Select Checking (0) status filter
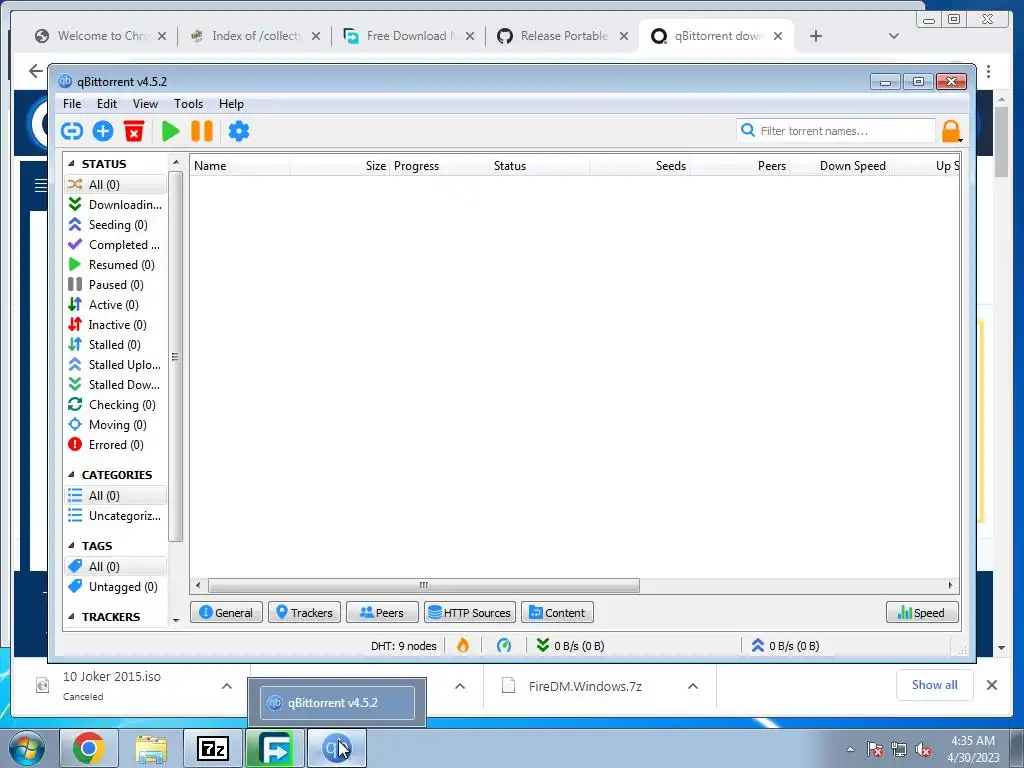Screen dimensions: 1024x768 click(116, 405)
